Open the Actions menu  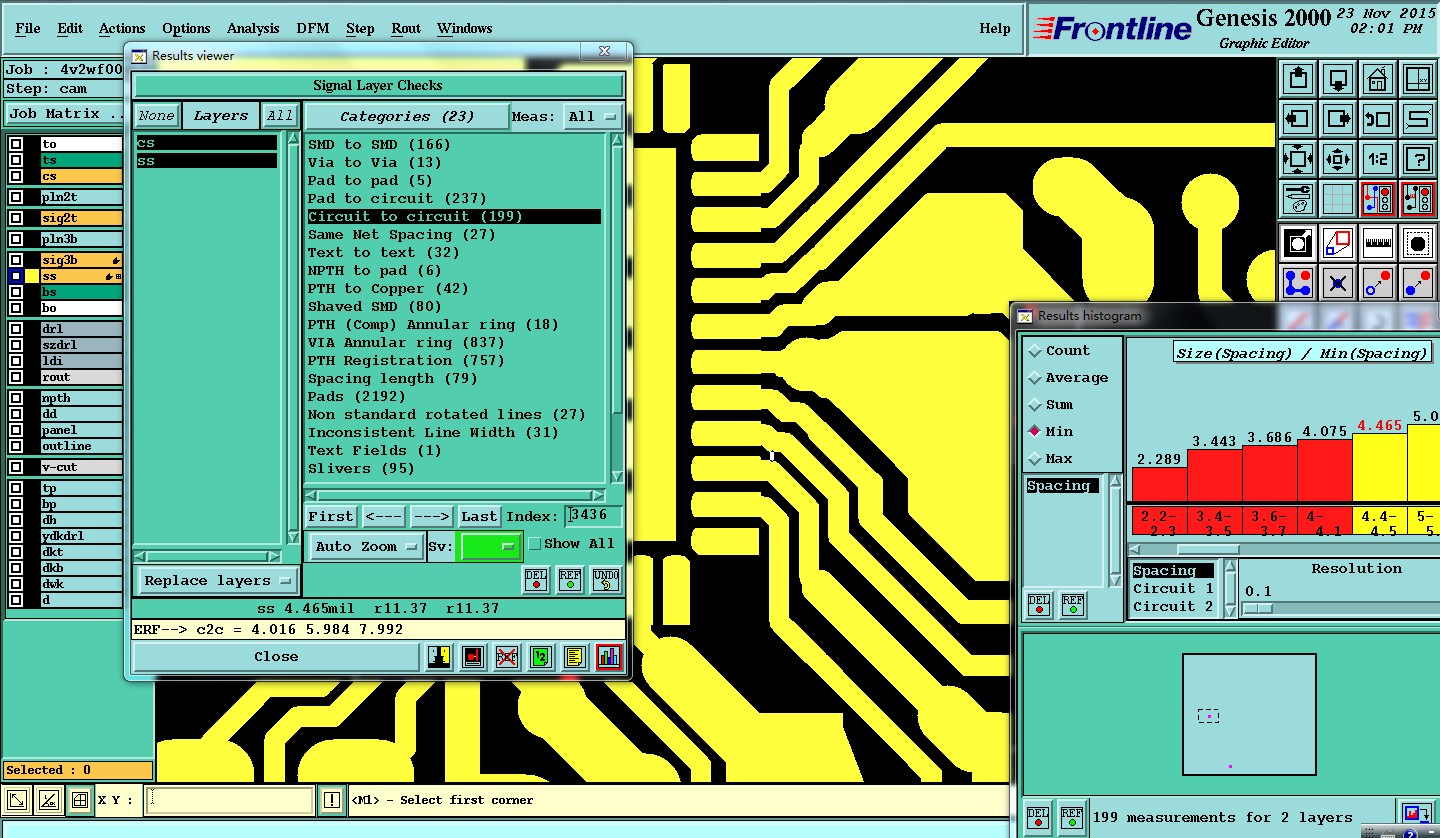pyautogui.click(x=122, y=28)
